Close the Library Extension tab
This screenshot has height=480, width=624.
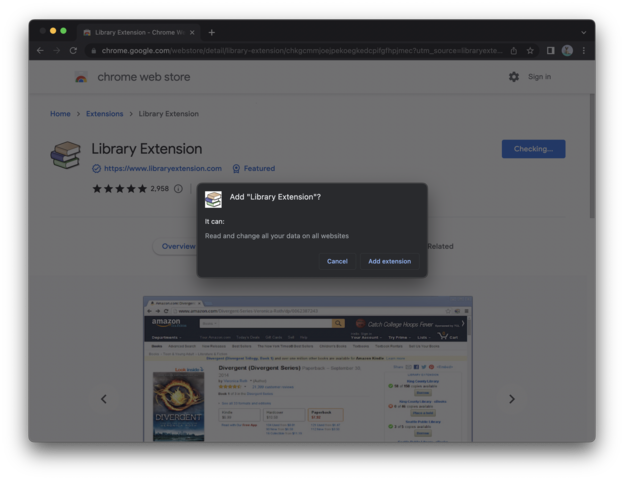click(x=192, y=33)
